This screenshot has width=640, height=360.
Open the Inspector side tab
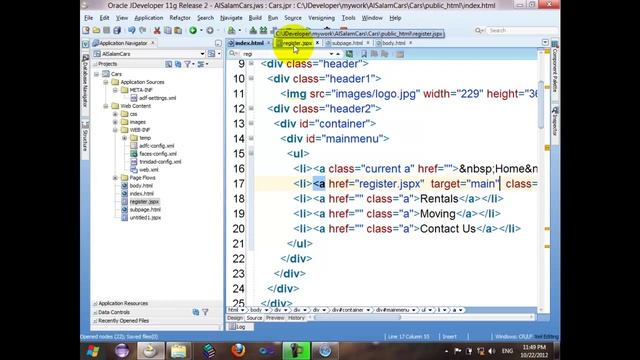point(555,121)
